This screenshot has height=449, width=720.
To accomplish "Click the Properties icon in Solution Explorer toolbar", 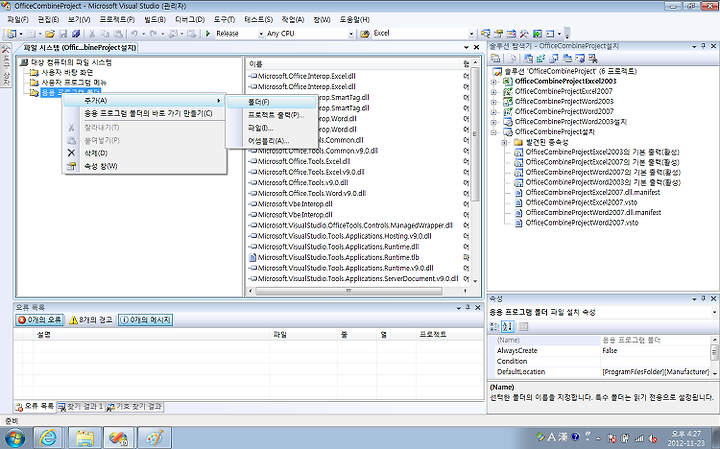I will [495, 58].
